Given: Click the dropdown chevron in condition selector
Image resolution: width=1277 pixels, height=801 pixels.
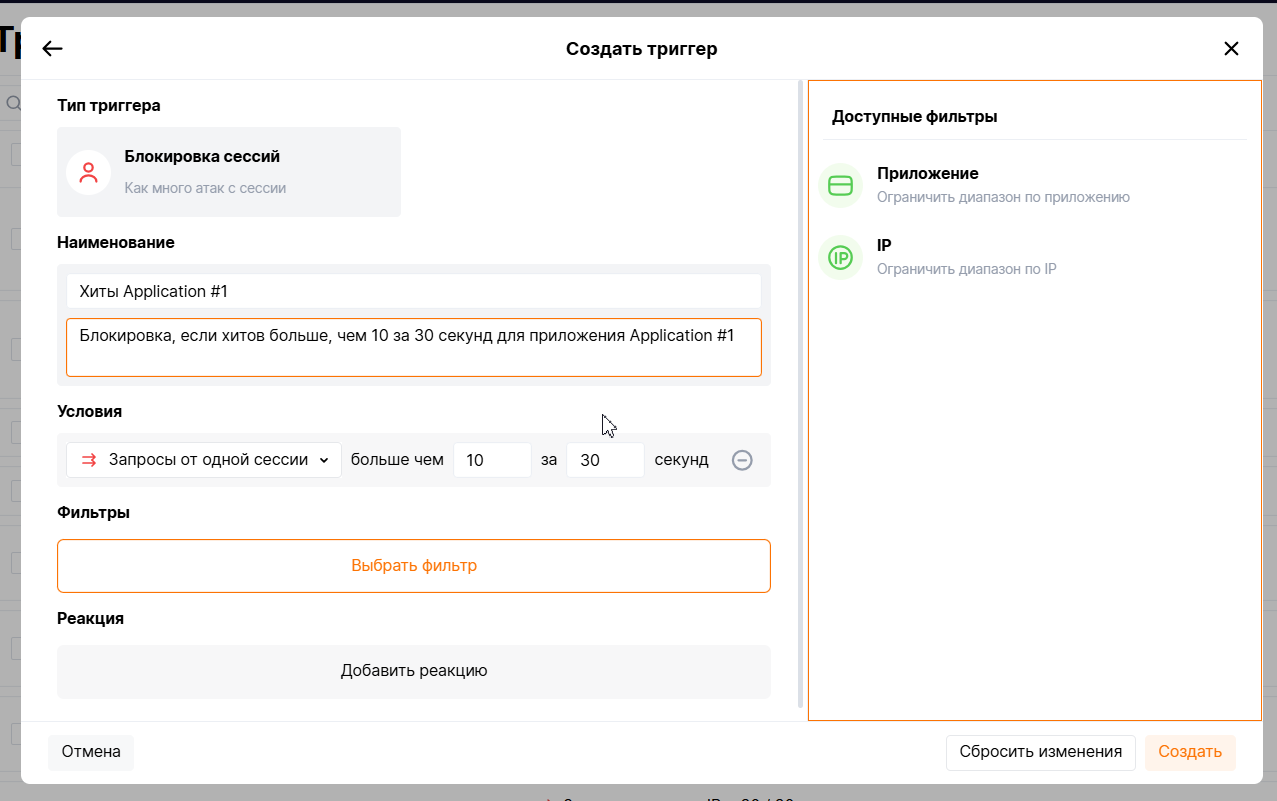Looking at the screenshot, I should click(323, 460).
